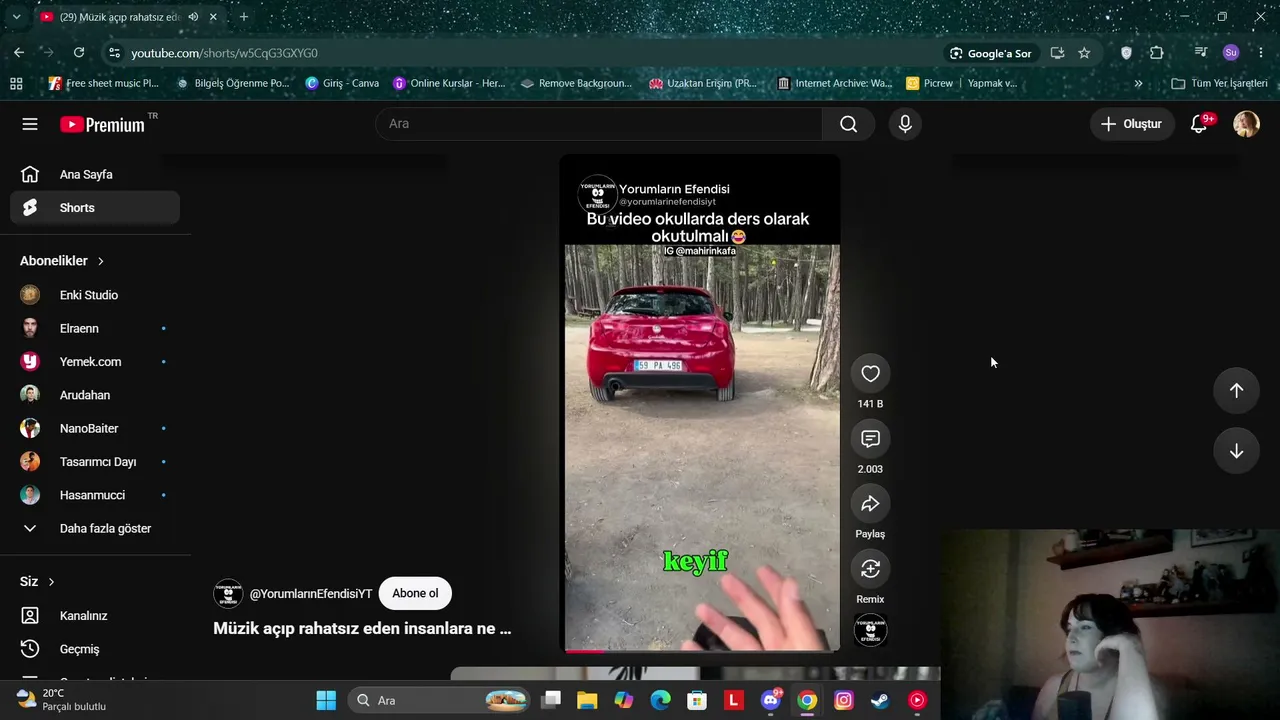Open the apps grid in bookmarks bar
Viewport: 1280px width, 720px height.
point(16,84)
